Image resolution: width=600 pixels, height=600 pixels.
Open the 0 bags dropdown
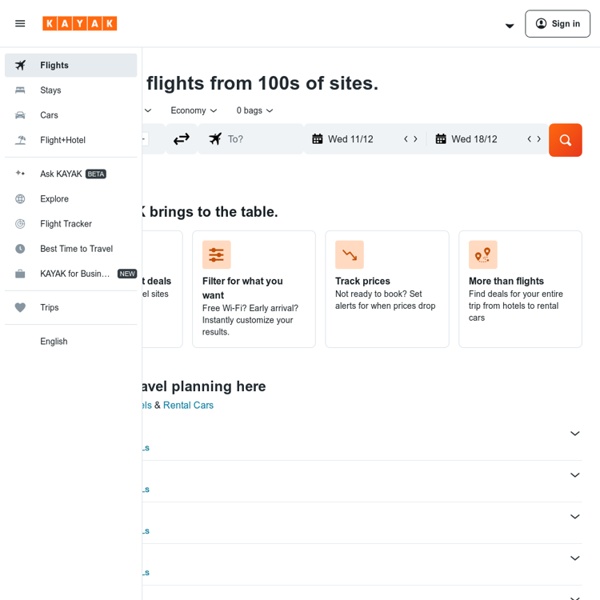254,111
